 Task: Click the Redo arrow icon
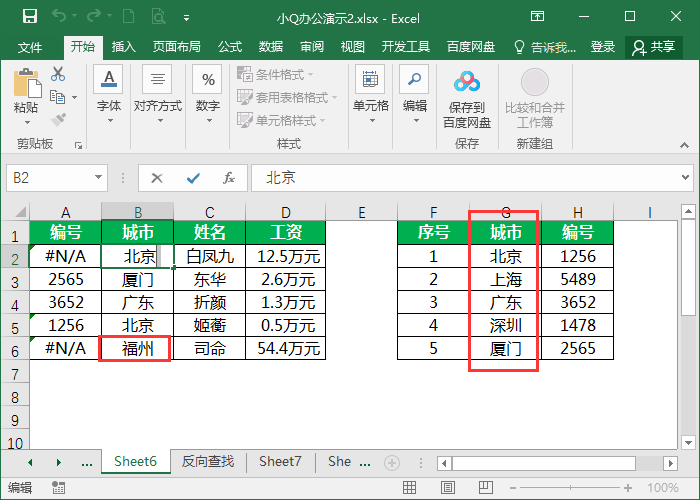94,17
